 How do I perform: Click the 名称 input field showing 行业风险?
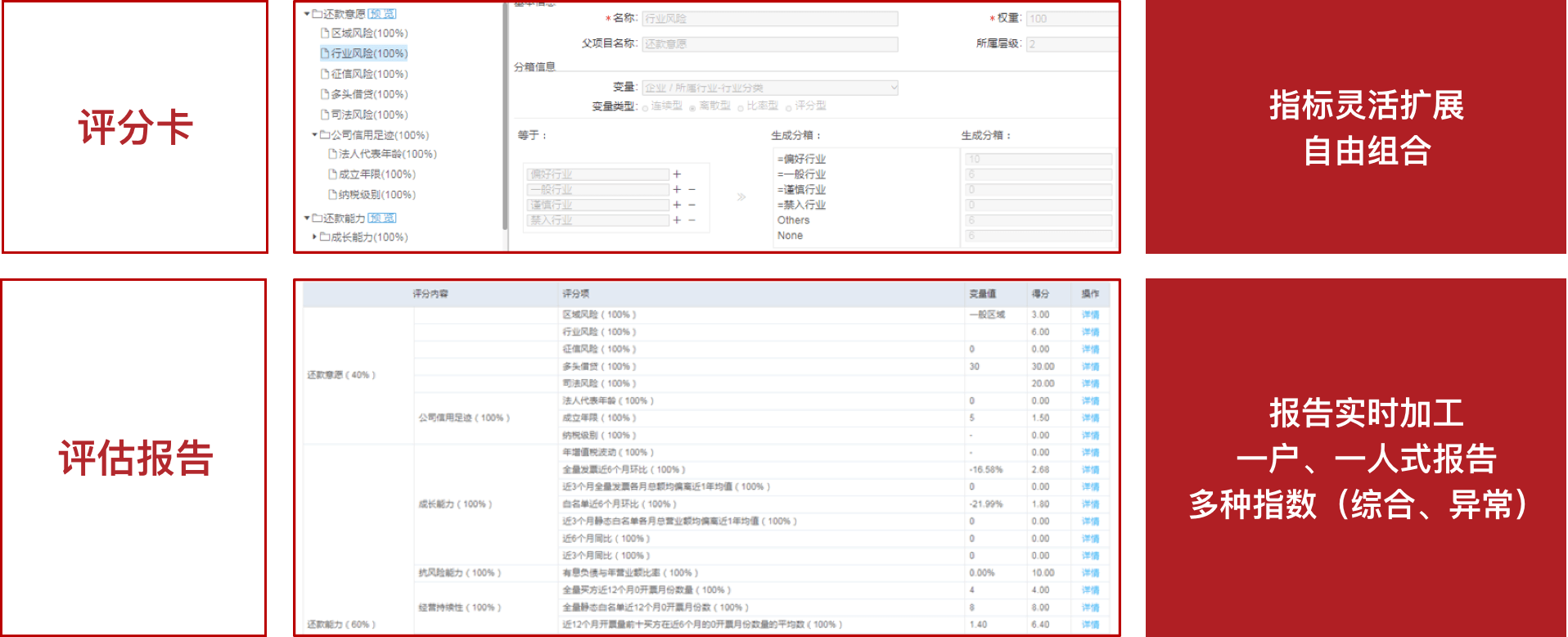(x=769, y=19)
